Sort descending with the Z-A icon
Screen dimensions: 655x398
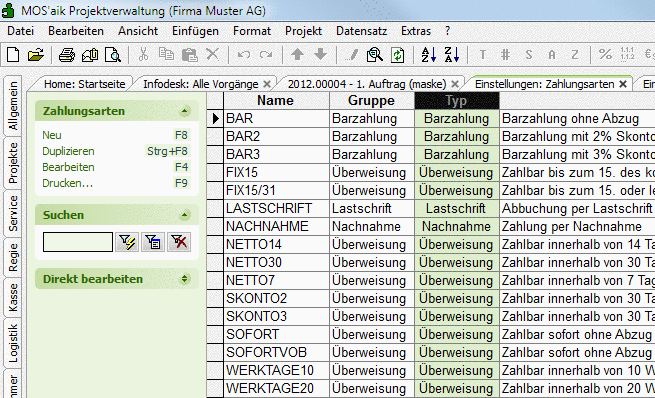click(x=452, y=55)
